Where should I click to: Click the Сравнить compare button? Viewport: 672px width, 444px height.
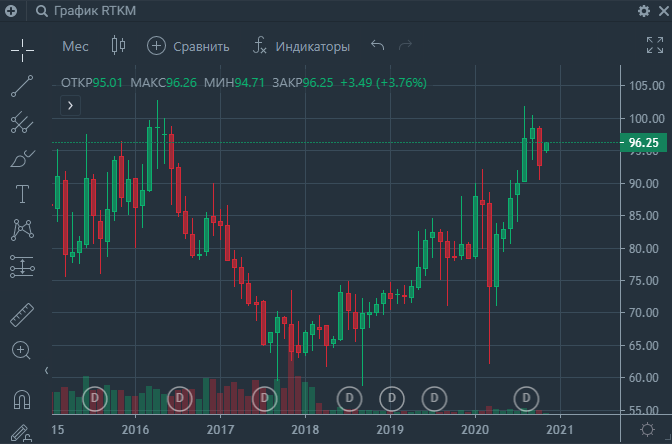[x=188, y=46]
